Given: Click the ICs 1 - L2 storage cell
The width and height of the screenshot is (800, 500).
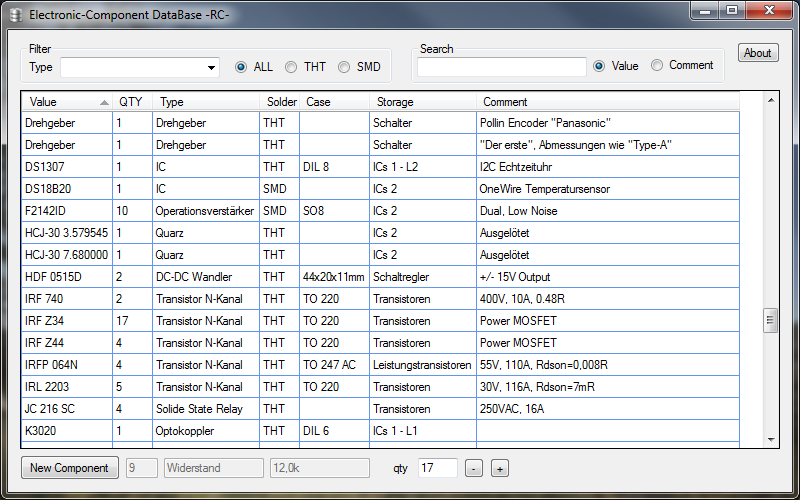Looking at the screenshot, I should point(423,167).
